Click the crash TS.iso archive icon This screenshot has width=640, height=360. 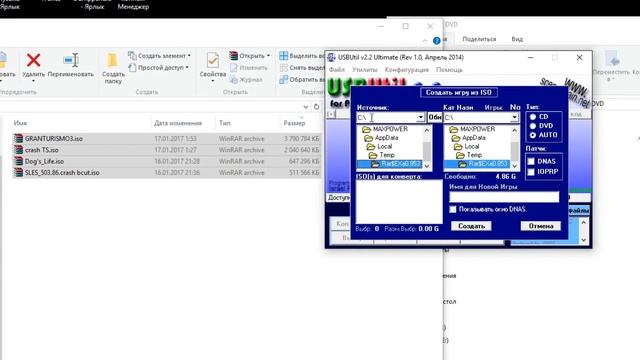coord(18,150)
